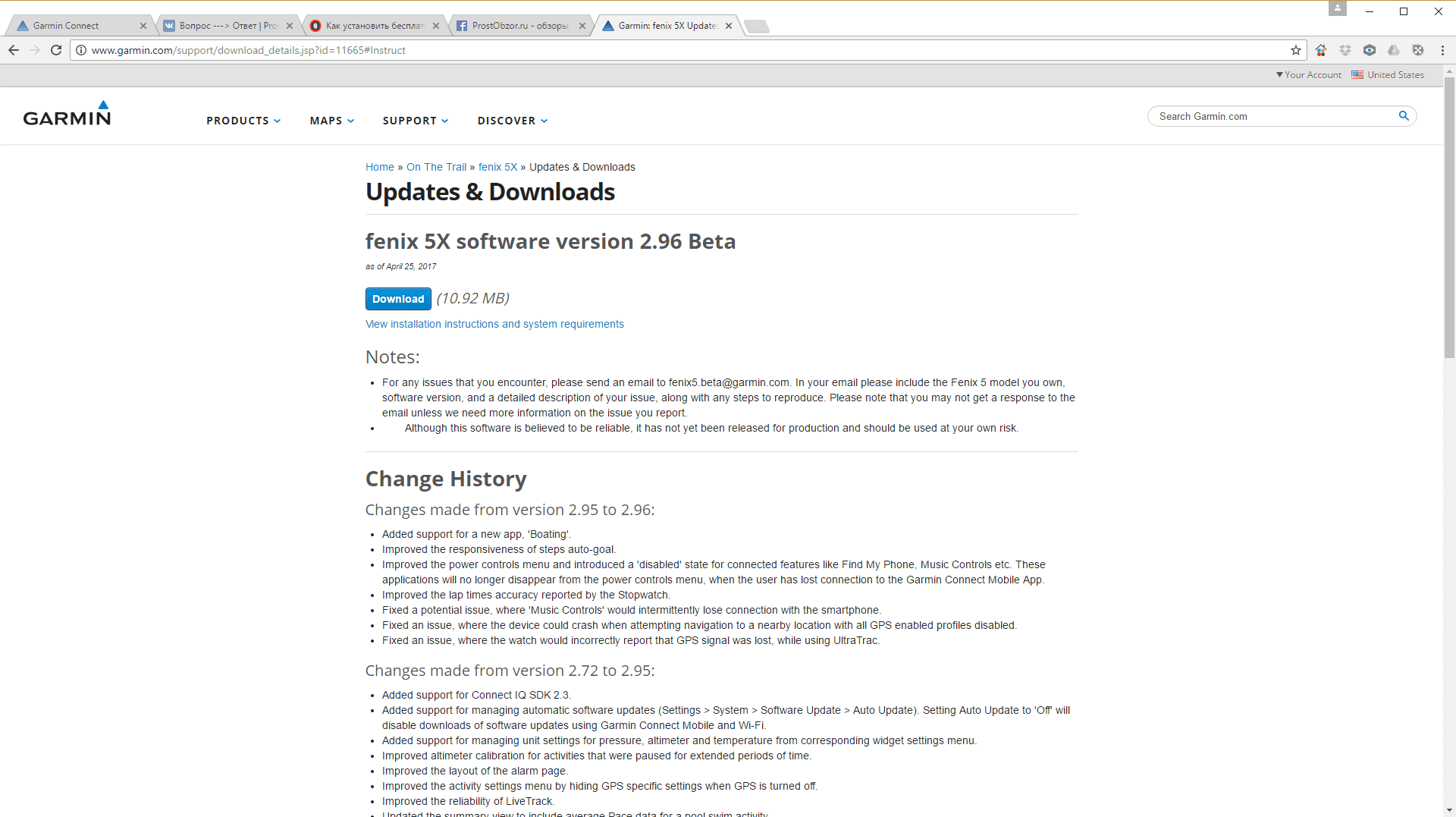
Task: Click the Garmin logo
Action: pyautogui.click(x=67, y=113)
